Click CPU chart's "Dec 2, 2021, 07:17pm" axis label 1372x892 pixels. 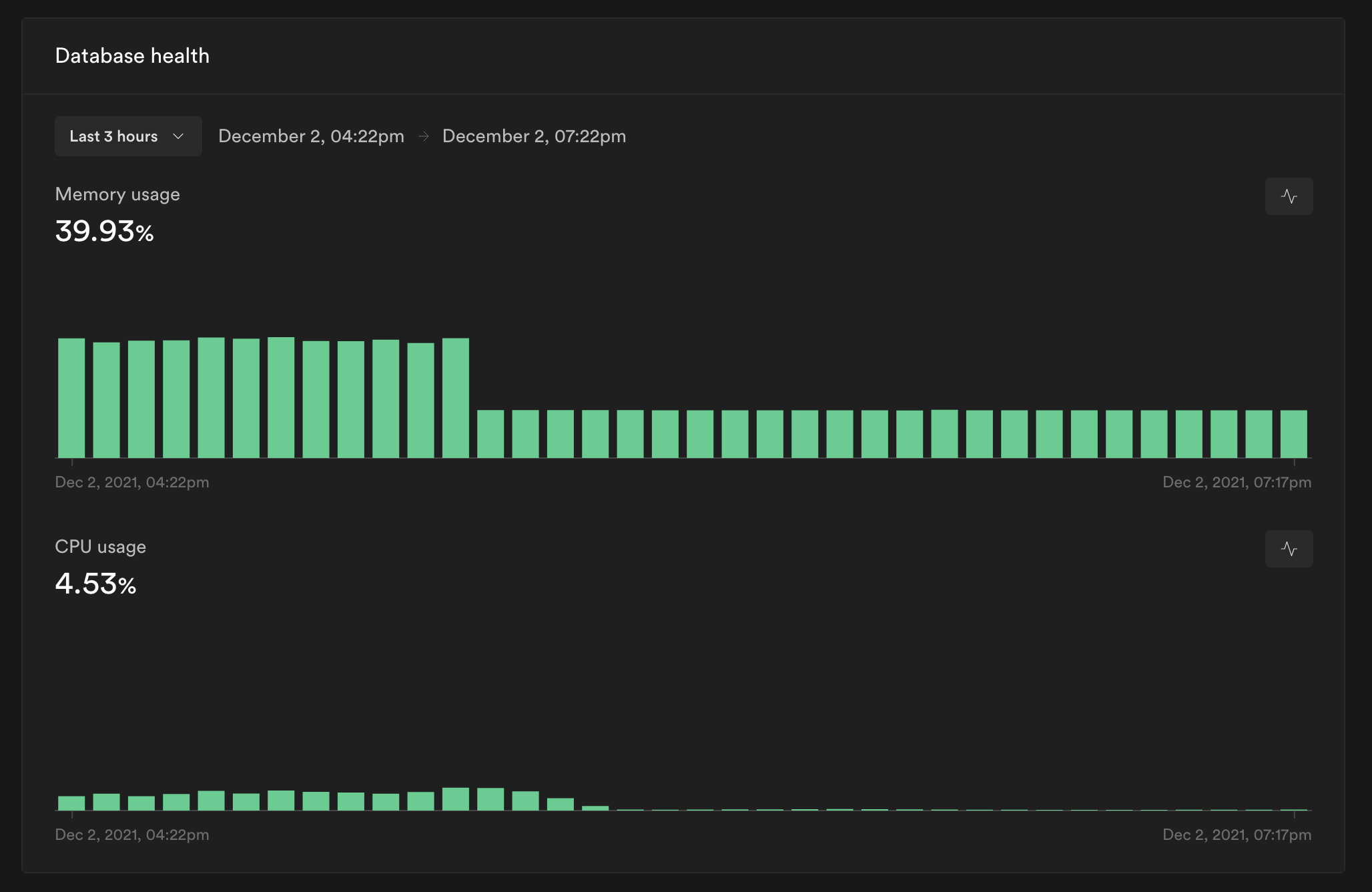(1237, 835)
